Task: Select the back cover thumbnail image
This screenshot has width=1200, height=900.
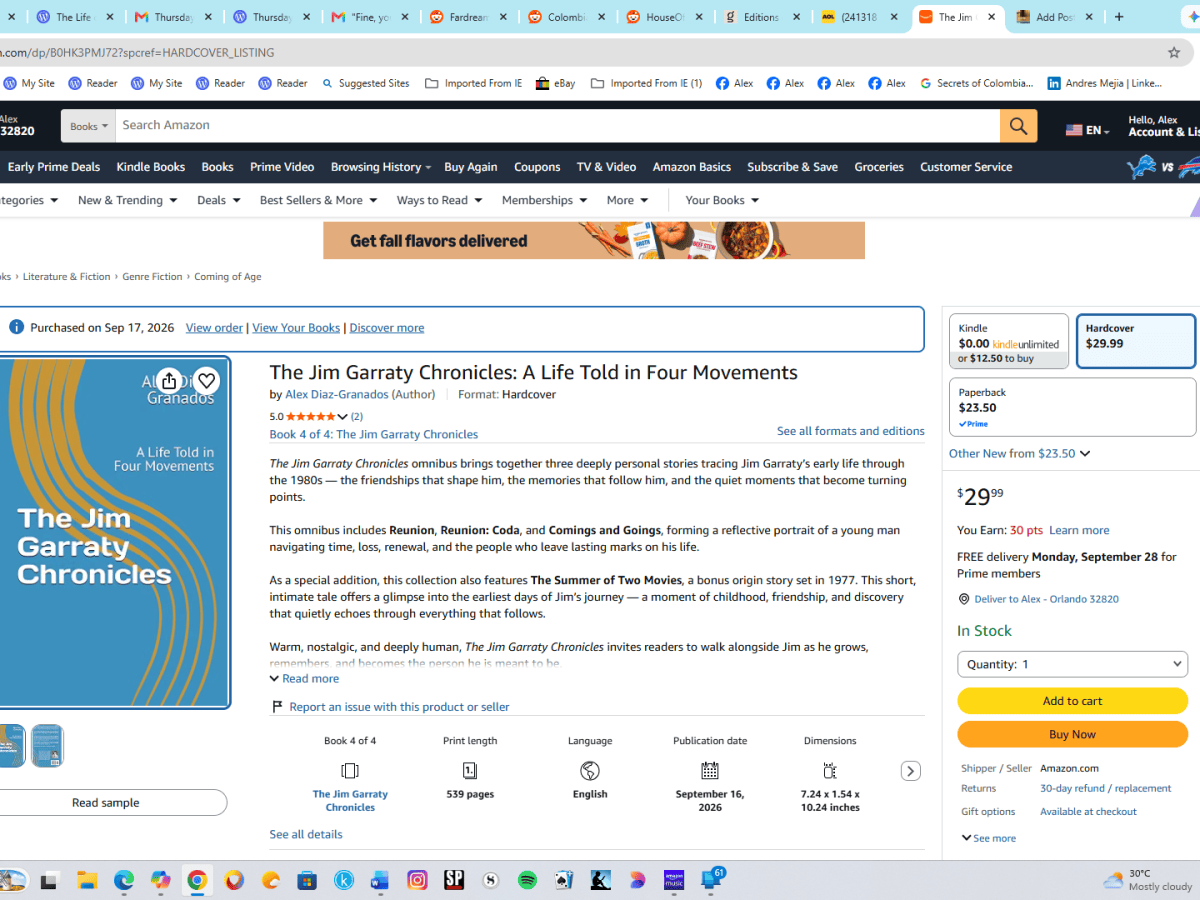Action: (47, 746)
